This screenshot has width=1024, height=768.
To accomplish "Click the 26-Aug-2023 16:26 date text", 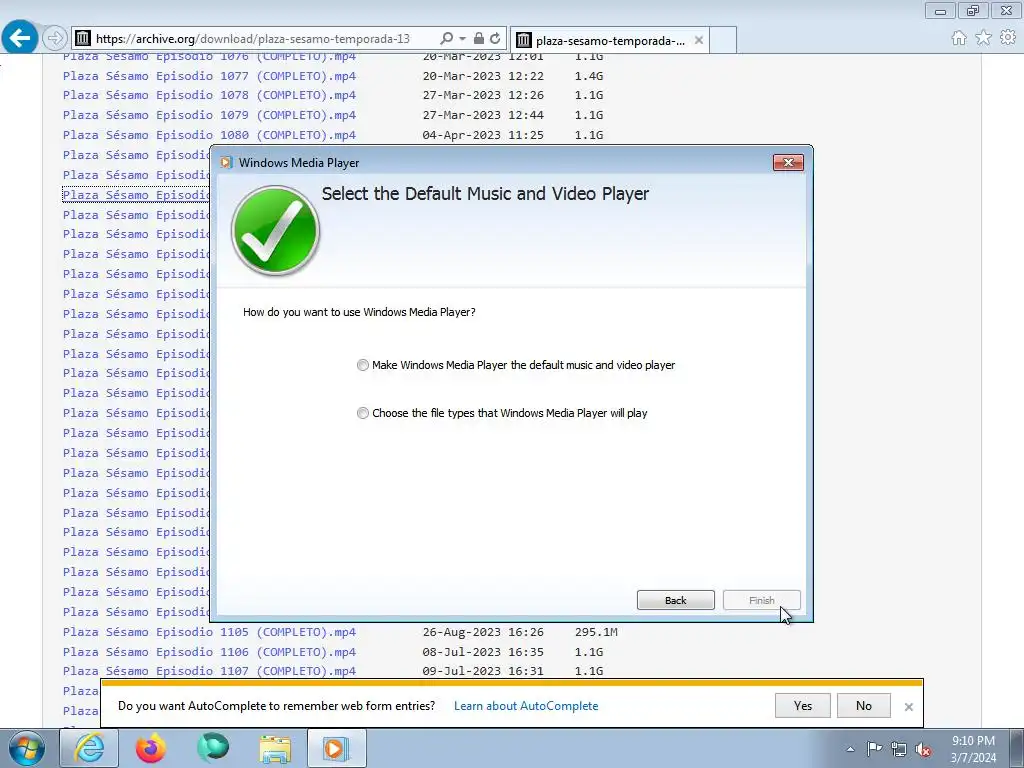I will (483, 632).
